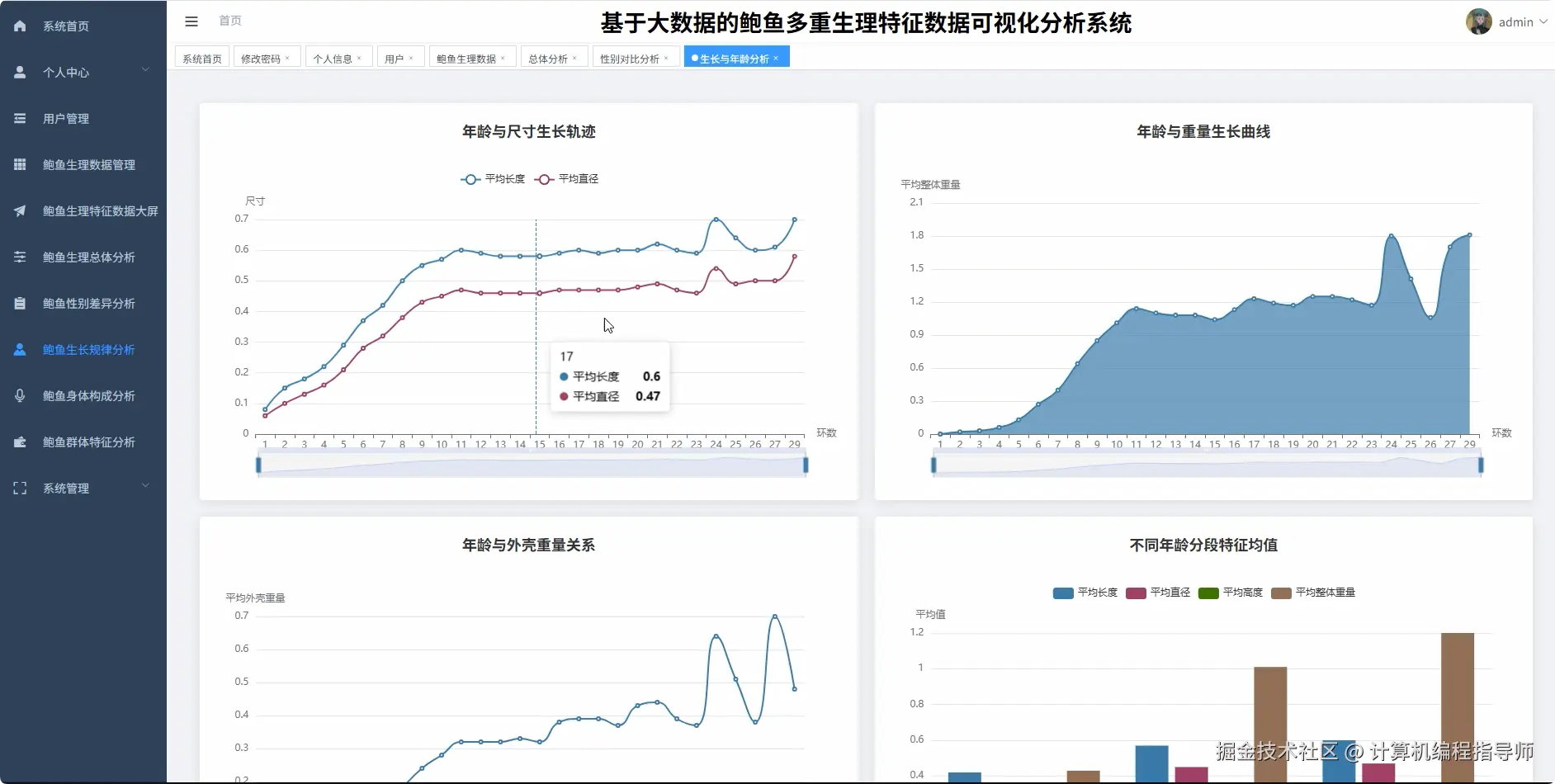Click the 年龄与尺寸生长轨迹 chart title

[x=529, y=132]
